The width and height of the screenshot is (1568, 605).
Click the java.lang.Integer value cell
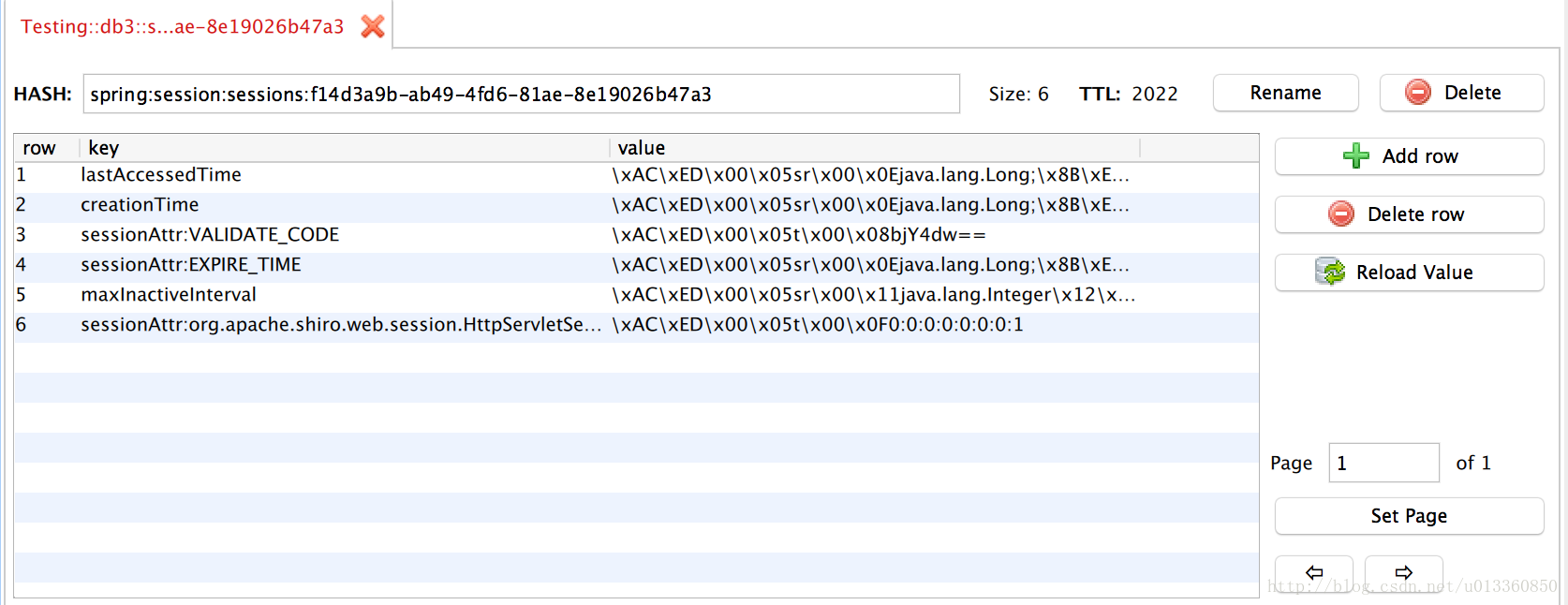(x=875, y=294)
